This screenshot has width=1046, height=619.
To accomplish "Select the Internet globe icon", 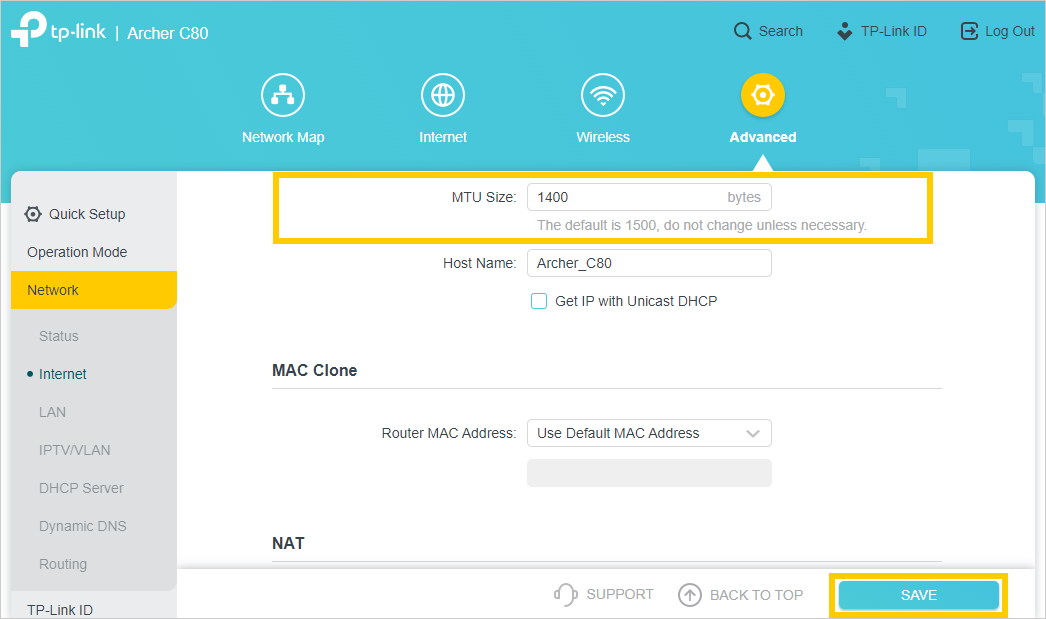I will click(x=443, y=96).
